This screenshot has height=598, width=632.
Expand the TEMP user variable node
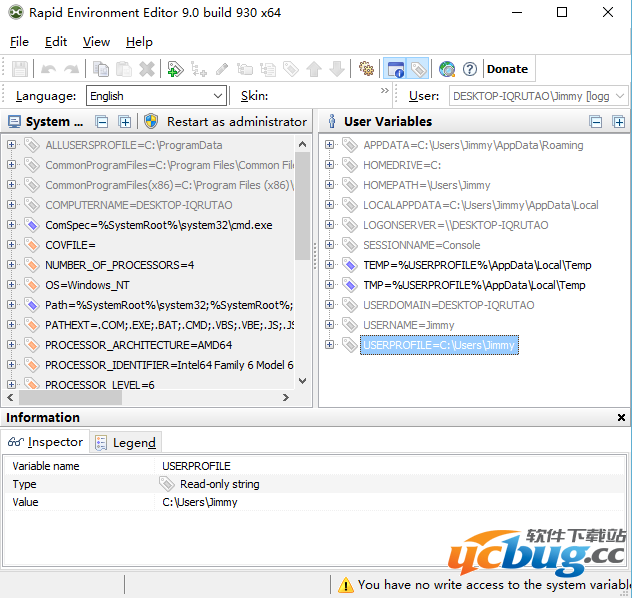point(330,265)
